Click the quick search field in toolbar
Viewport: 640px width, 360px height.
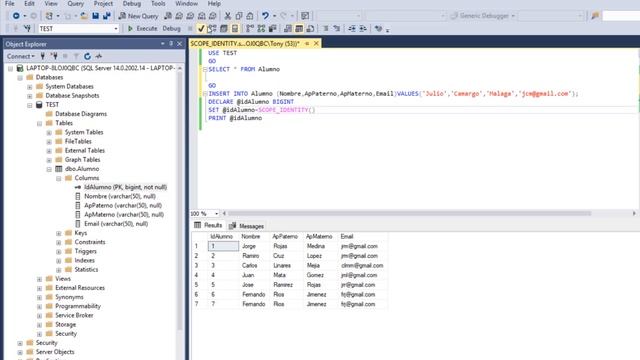[621, 16]
